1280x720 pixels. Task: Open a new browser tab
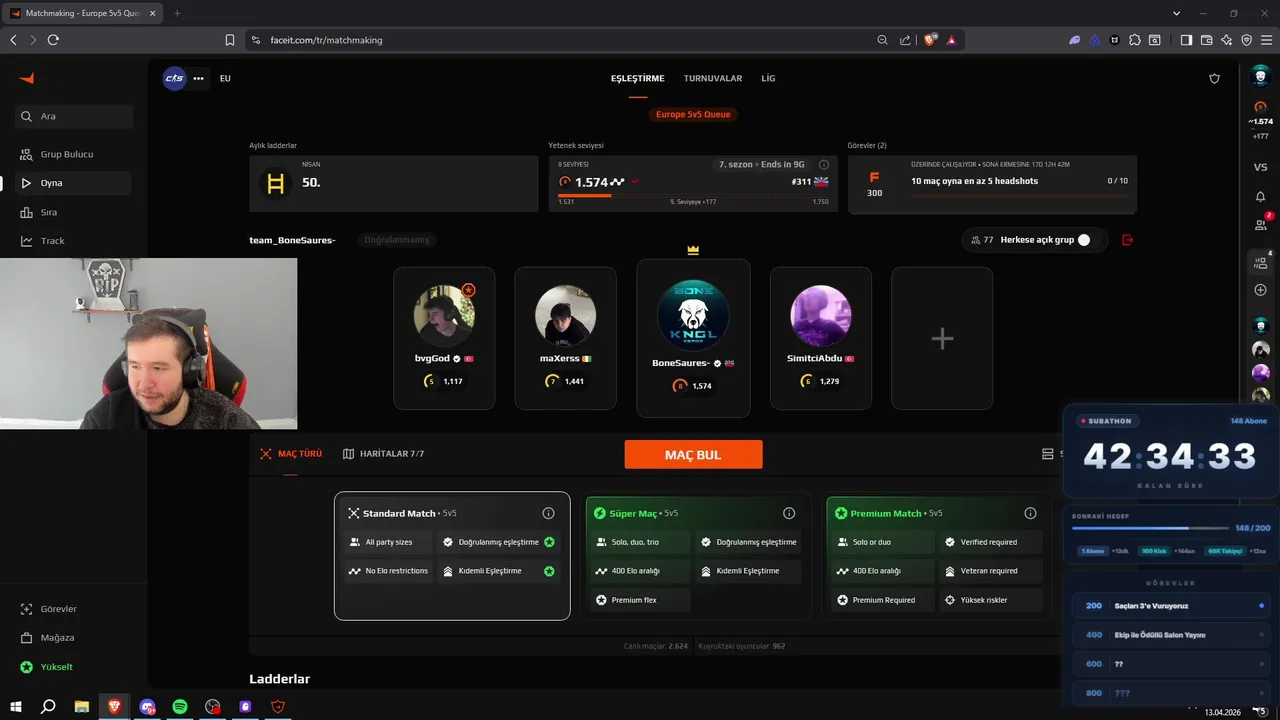pyautogui.click(x=177, y=13)
